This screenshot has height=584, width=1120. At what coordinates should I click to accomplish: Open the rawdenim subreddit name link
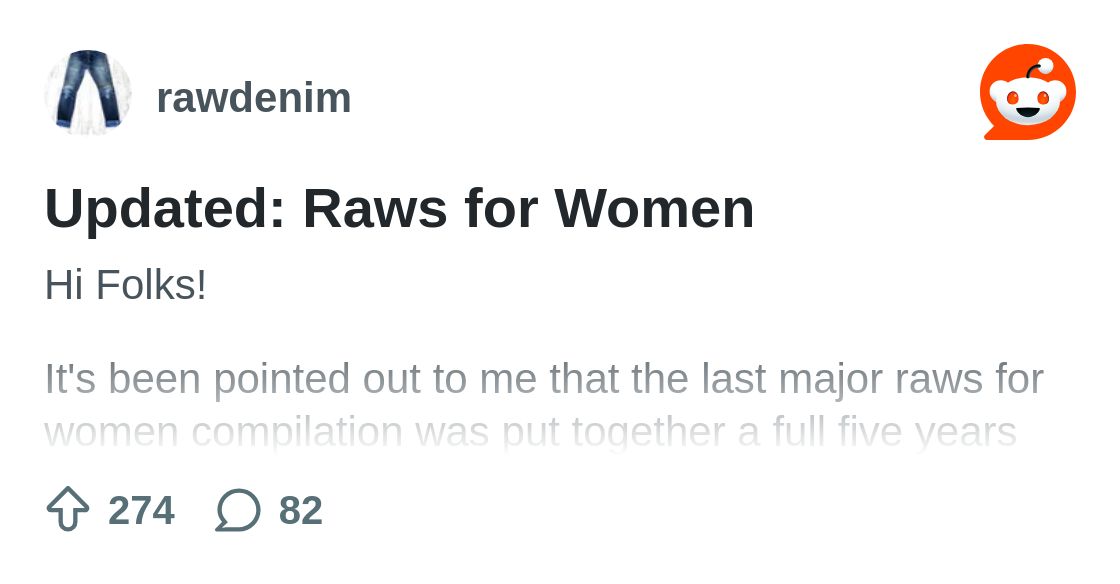click(x=254, y=98)
